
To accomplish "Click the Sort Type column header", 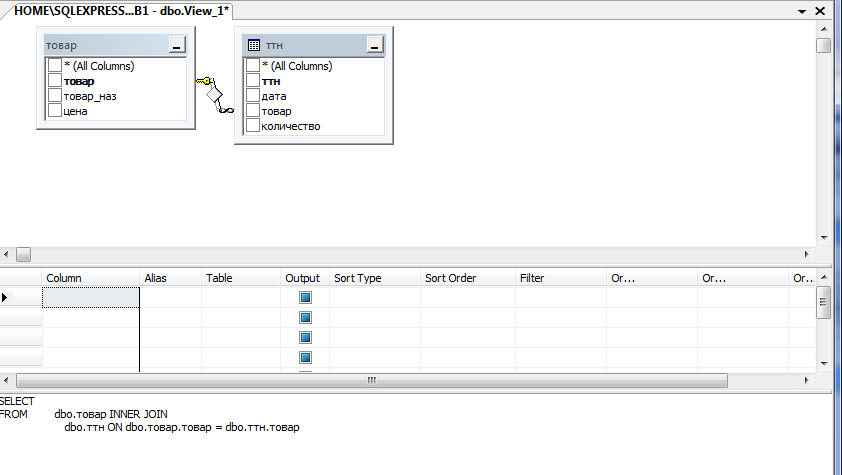I will tap(375, 278).
